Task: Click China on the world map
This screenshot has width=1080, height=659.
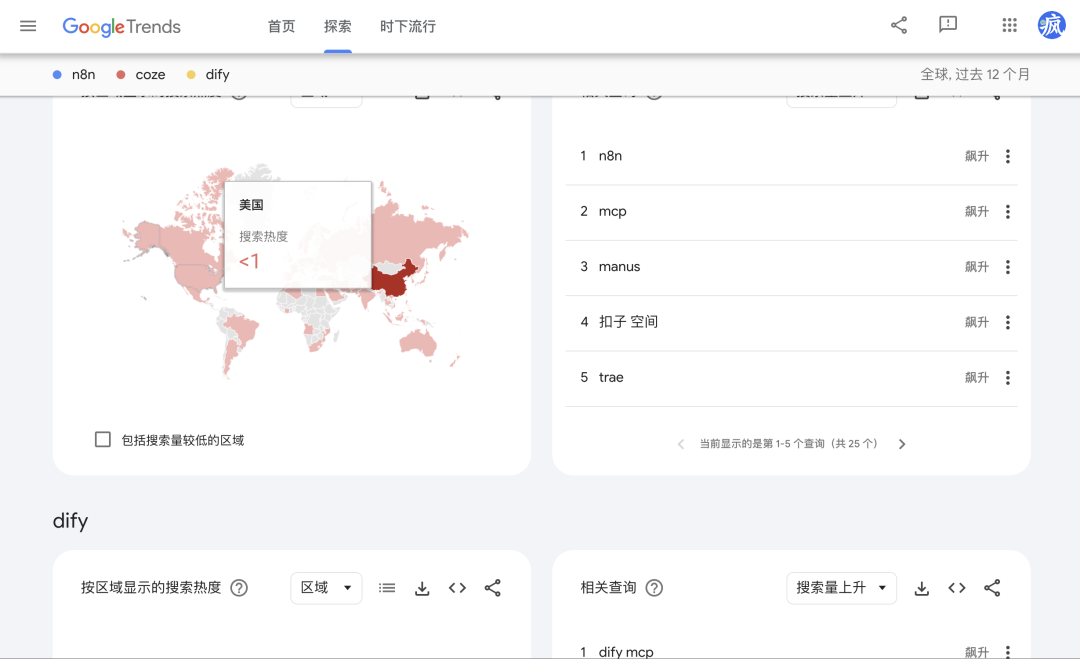Action: click(x=396, y=279)
